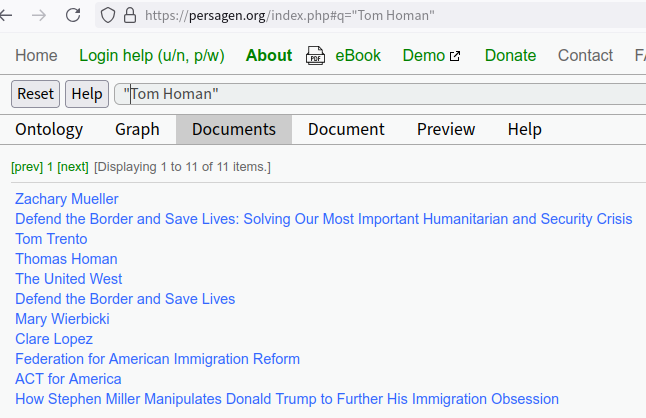646x418 pixels.
Task: Switch to the Graph tab
Action: [x=137, y=129]
